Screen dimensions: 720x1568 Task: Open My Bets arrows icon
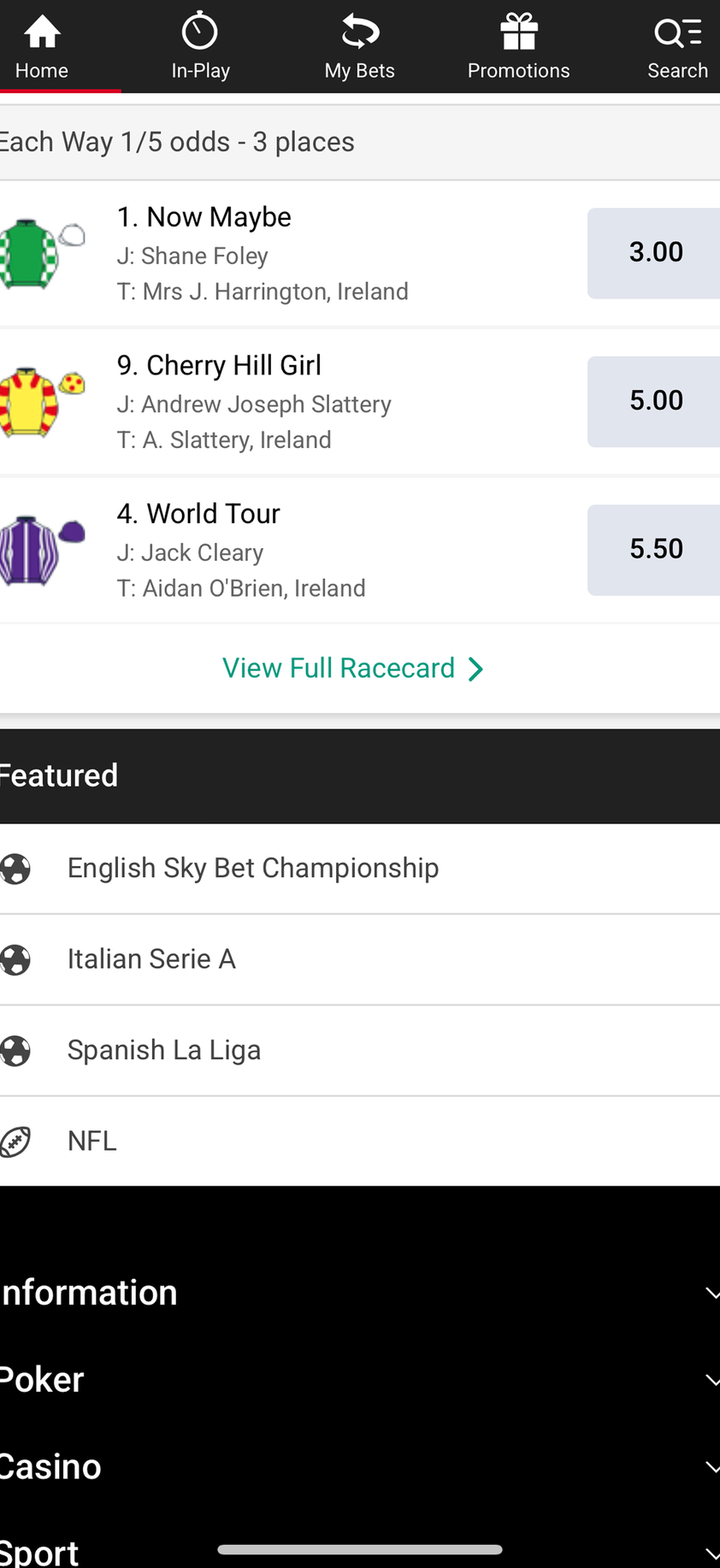(x=360, y=32)
